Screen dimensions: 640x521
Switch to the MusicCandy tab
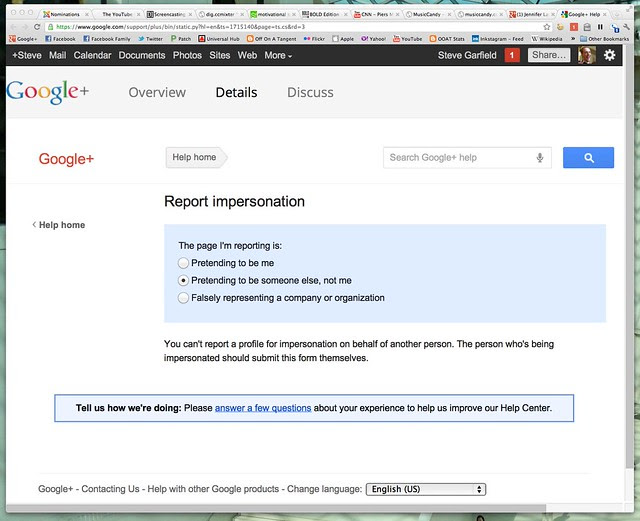[x=428, y=14]
